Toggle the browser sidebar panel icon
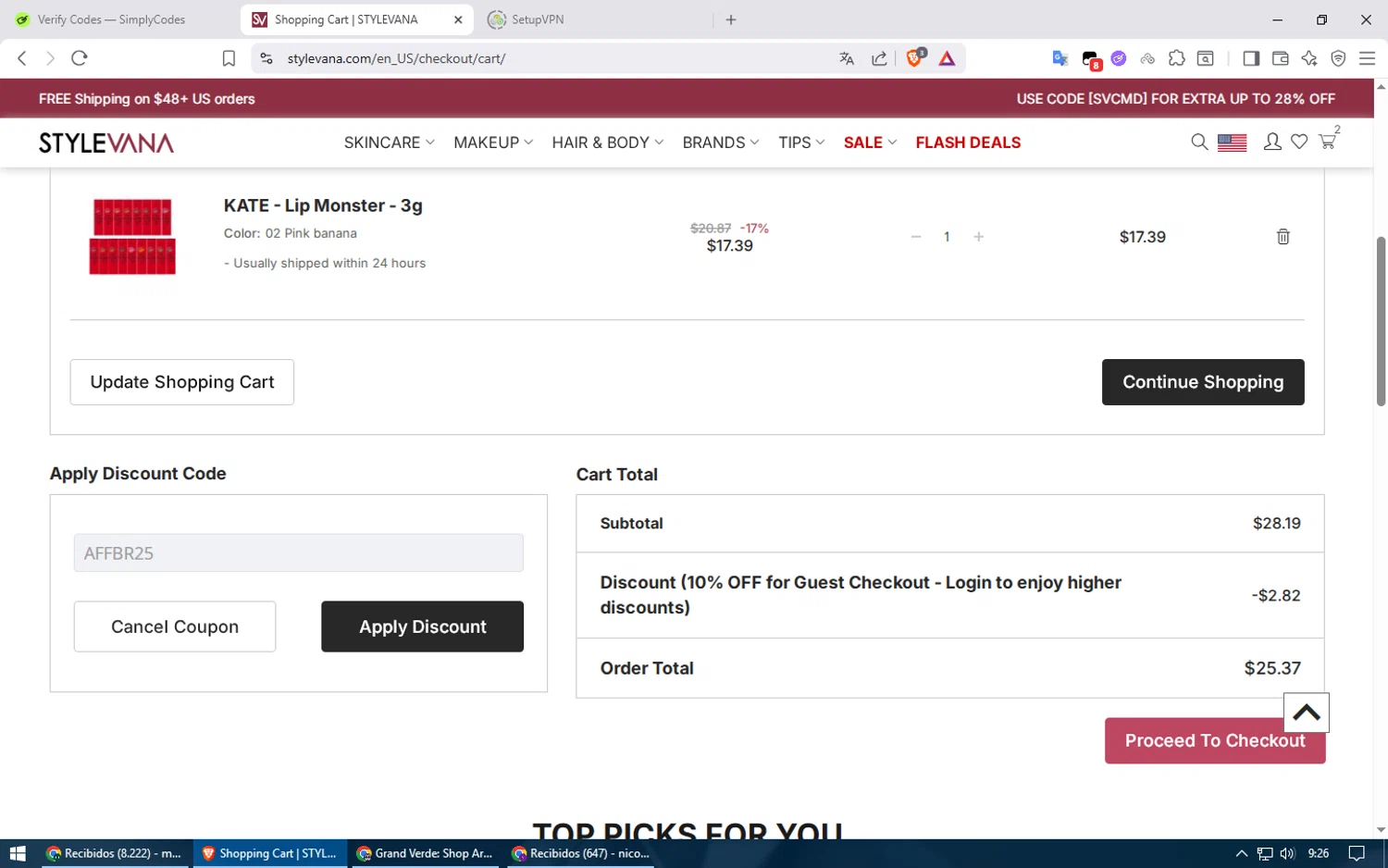The image size is (1388, 868). pyautogui.click(x=1251, y=58)
